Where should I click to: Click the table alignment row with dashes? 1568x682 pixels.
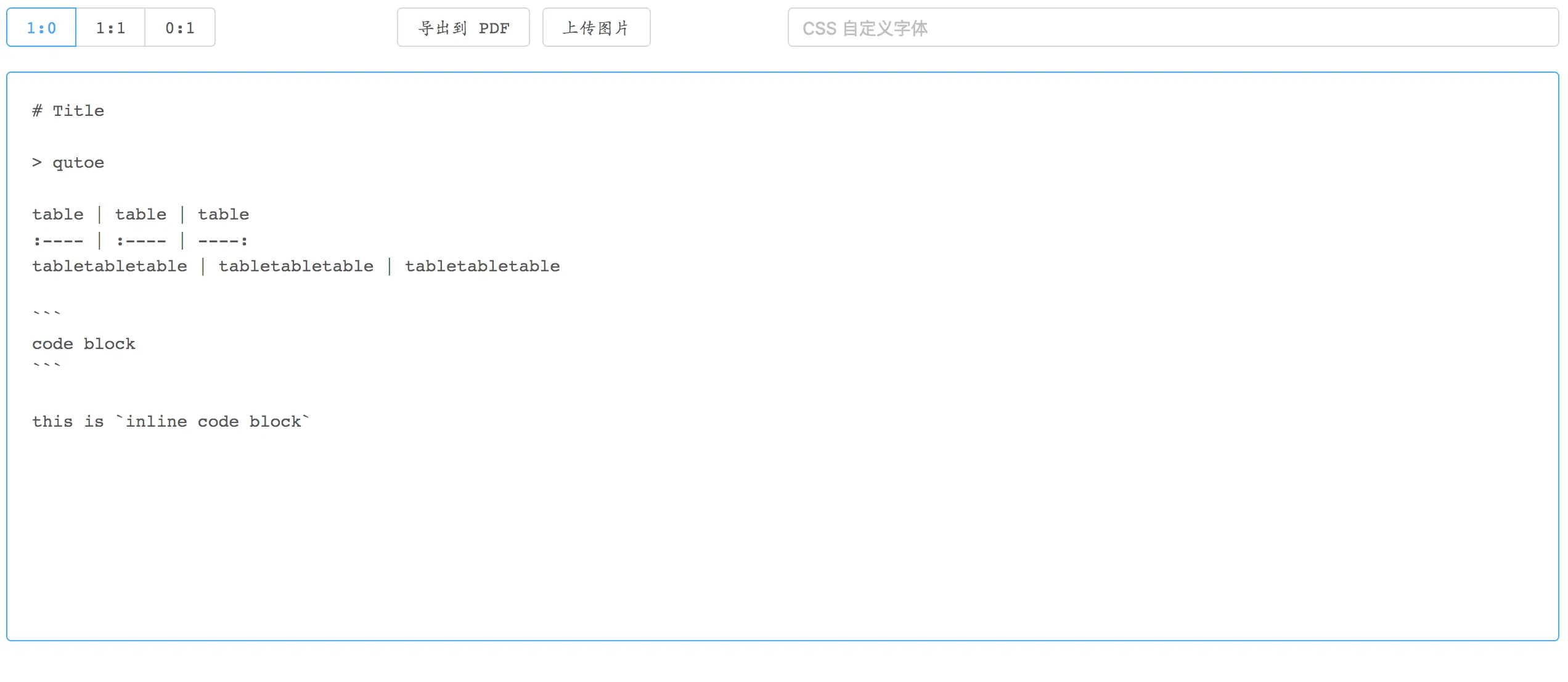point(141,240)
